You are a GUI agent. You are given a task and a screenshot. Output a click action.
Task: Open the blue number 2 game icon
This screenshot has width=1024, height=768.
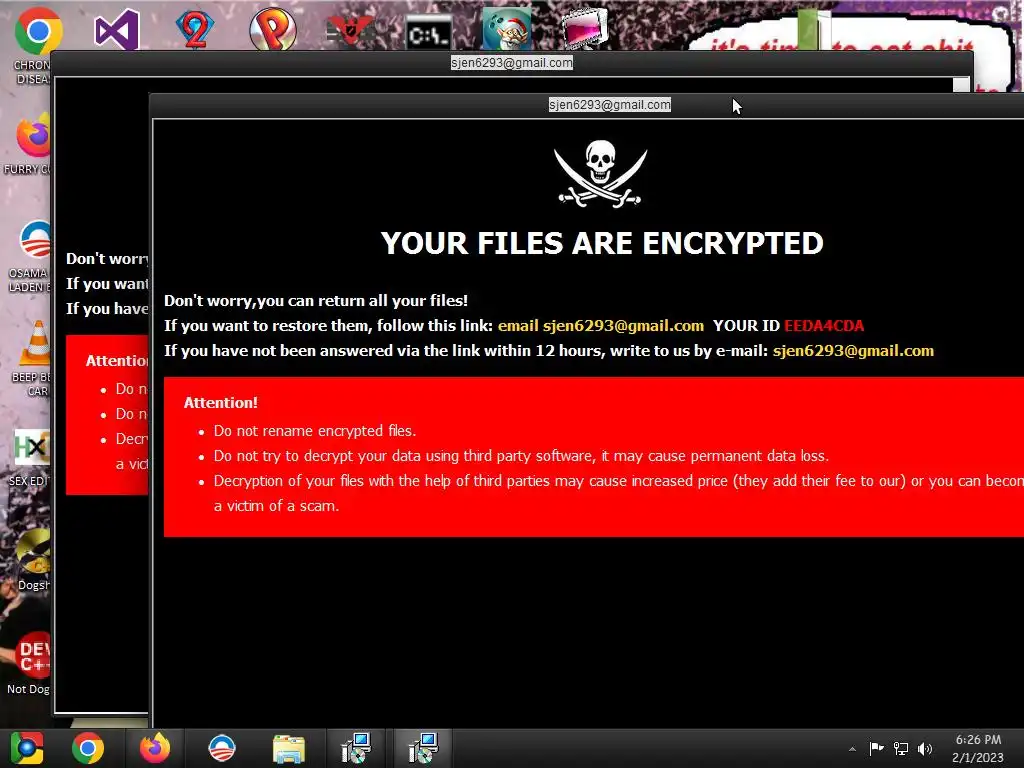tap(195, 30)
